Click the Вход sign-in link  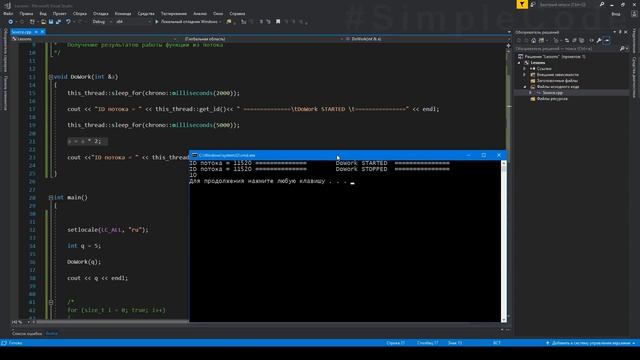click(616, 13)
